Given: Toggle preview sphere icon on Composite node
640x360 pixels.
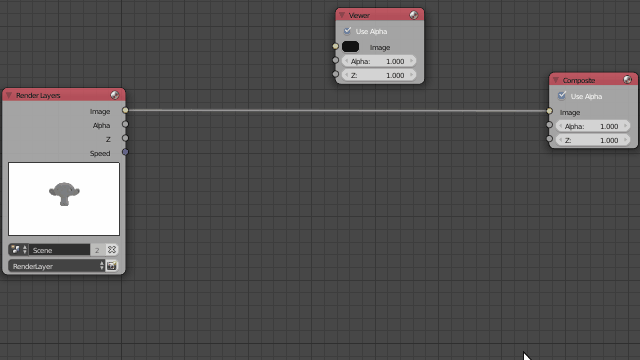Looking at the screenshot, I should pos(627,80).
